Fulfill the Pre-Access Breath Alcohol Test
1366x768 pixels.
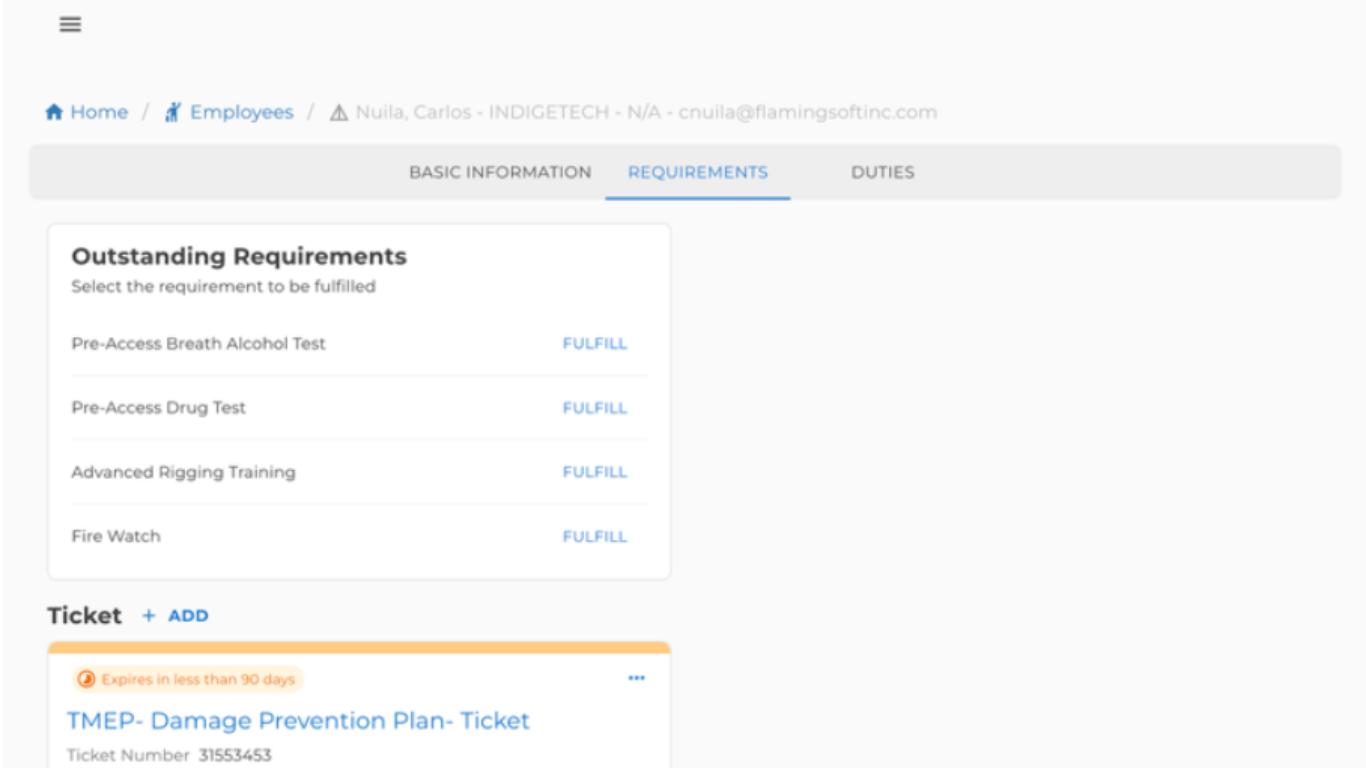tap(594, 344)
